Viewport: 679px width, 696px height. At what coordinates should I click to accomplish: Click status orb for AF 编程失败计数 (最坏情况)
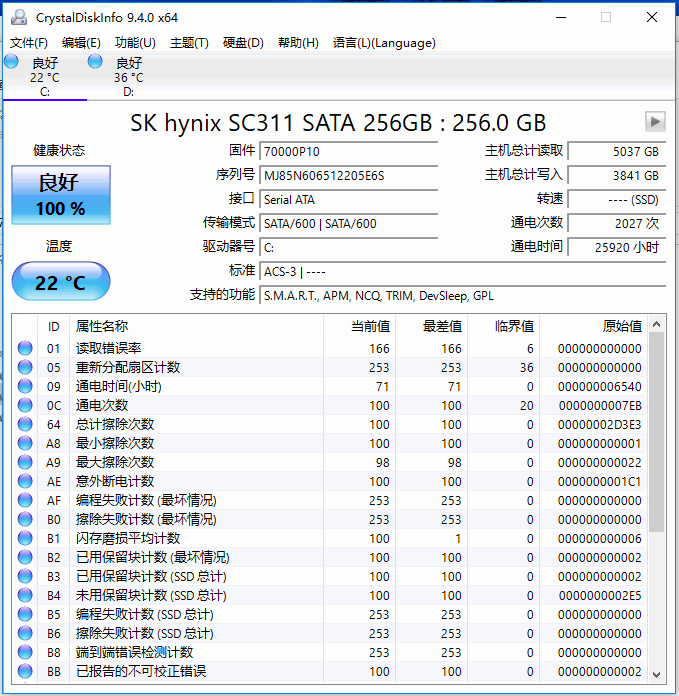click(x=25, y=500)
